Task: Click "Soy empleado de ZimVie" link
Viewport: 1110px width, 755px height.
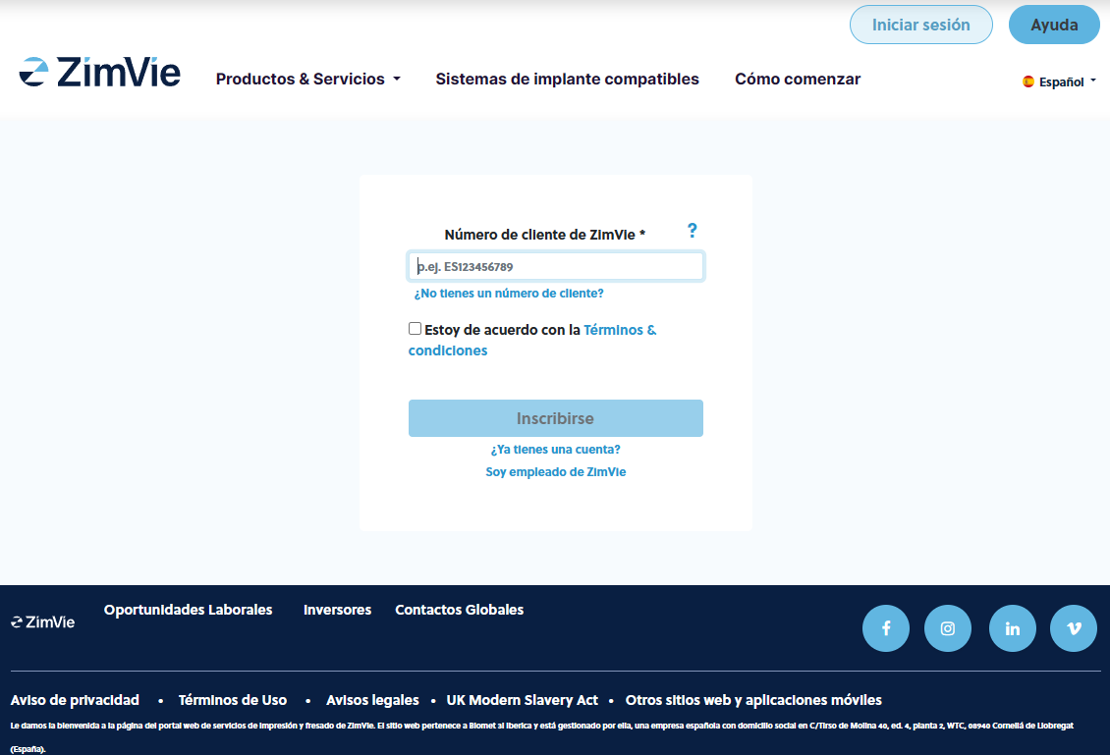Action: click(x=555, y=472)
